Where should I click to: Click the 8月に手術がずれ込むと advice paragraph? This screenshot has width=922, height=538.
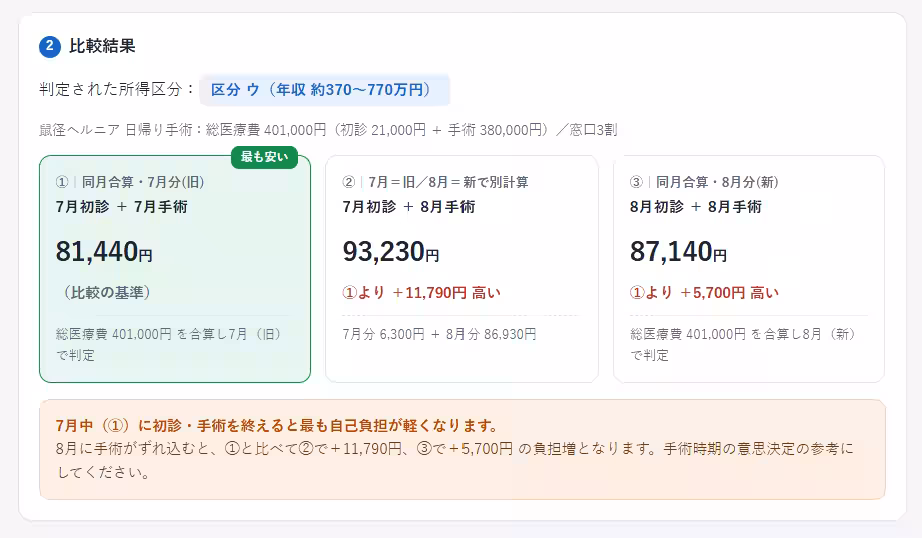pyautogui.click(x=455, y=460)
